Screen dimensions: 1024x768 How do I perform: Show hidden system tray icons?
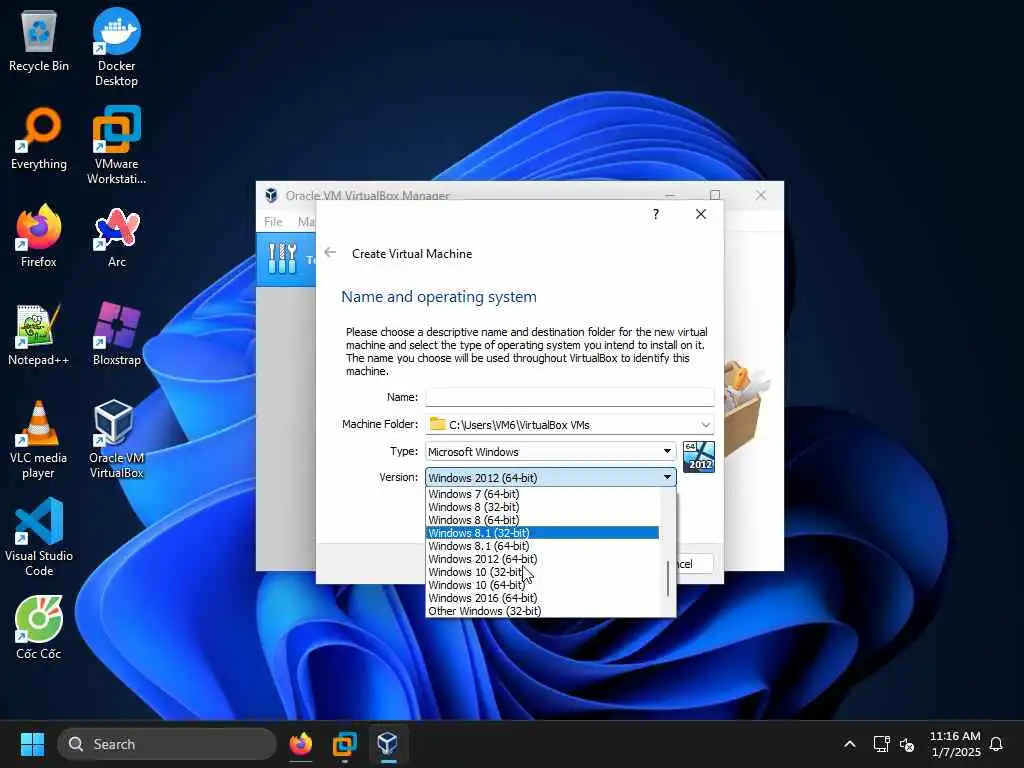(x=850, y=744)
